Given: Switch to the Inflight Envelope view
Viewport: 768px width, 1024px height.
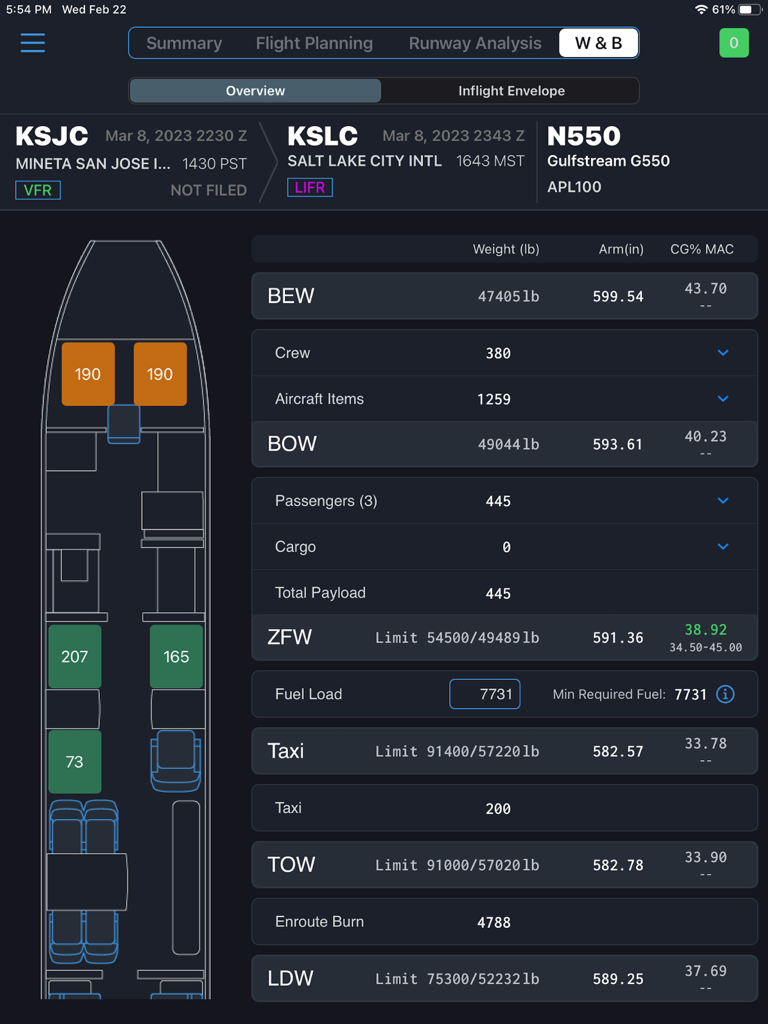Looking at the screenshot, I should point(510,90).
